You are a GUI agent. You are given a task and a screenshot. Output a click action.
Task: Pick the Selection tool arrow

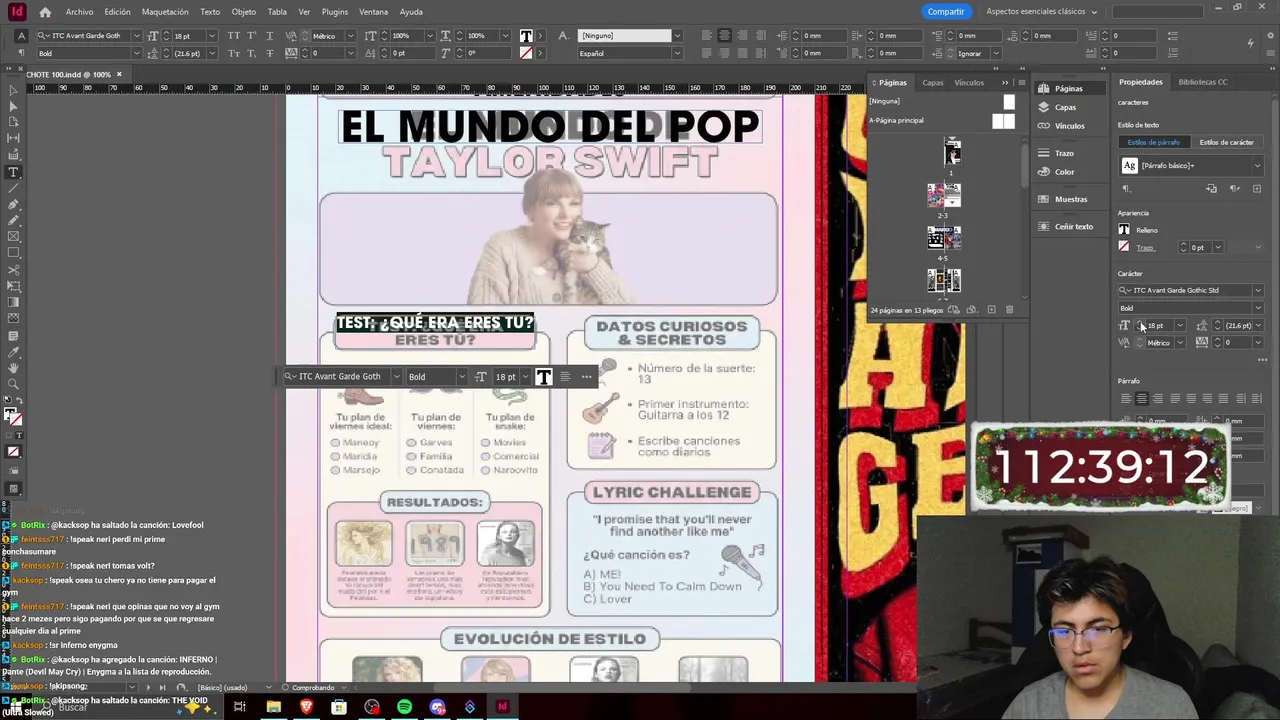point(13,90)
